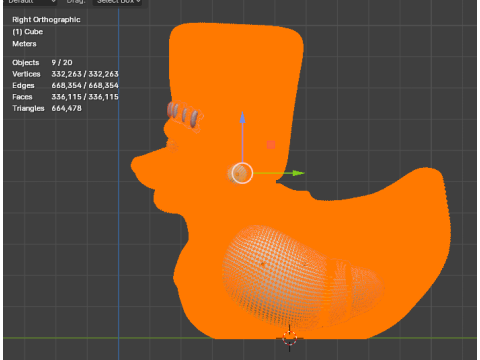480x360 pixels.
Task: Click the Triangles count 664,478
Action: [47, 108]
